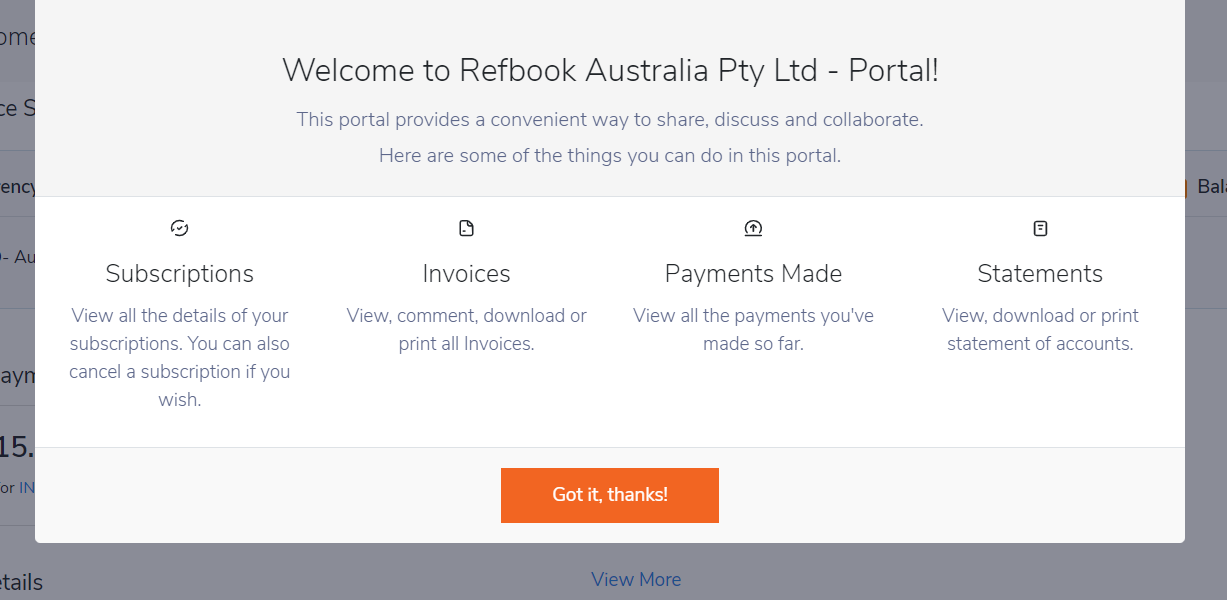Click the payments you've made description
The width and height of the screenshot is (1227, 600).
(753, 329)
